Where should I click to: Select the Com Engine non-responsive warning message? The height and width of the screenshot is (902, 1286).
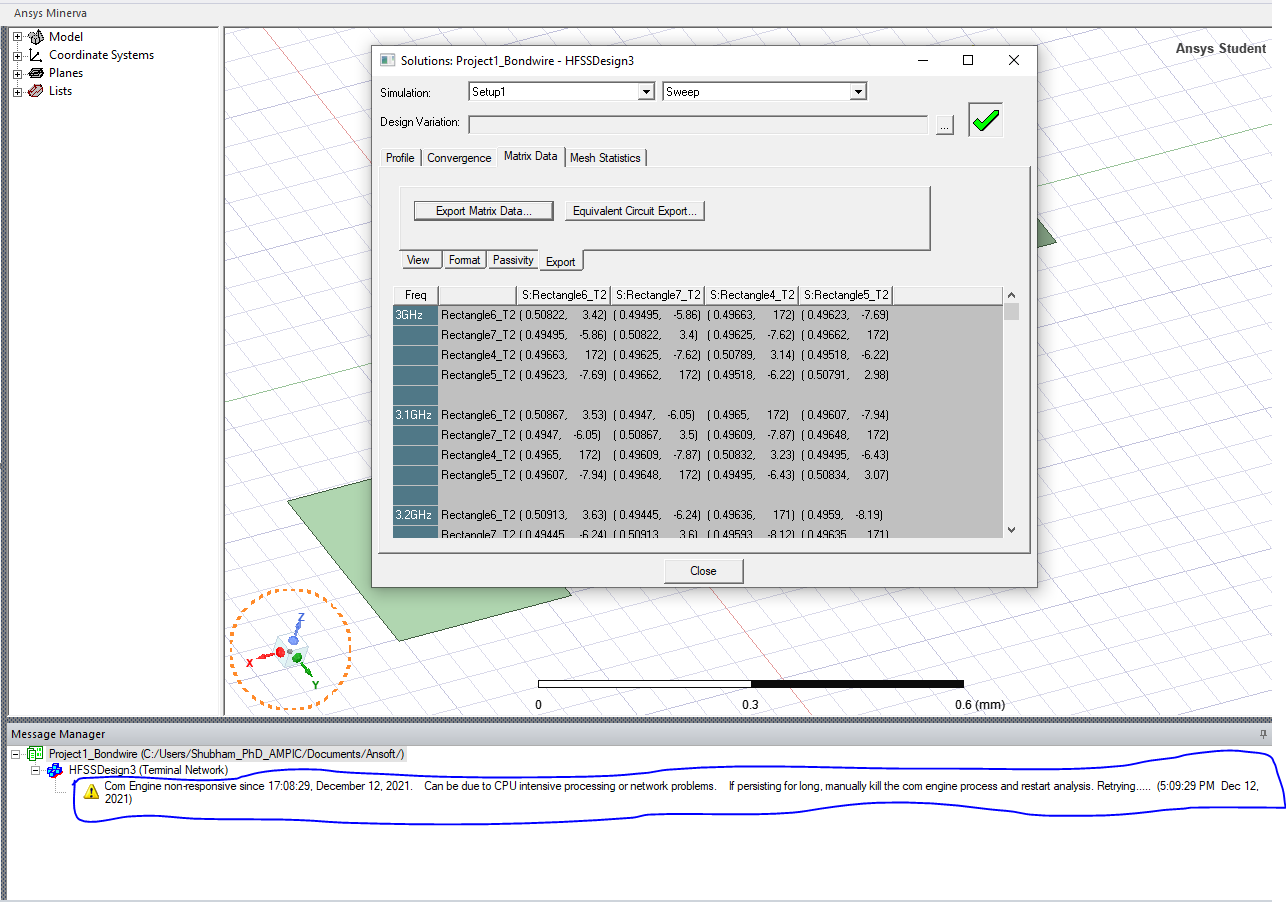coord(681,792)
